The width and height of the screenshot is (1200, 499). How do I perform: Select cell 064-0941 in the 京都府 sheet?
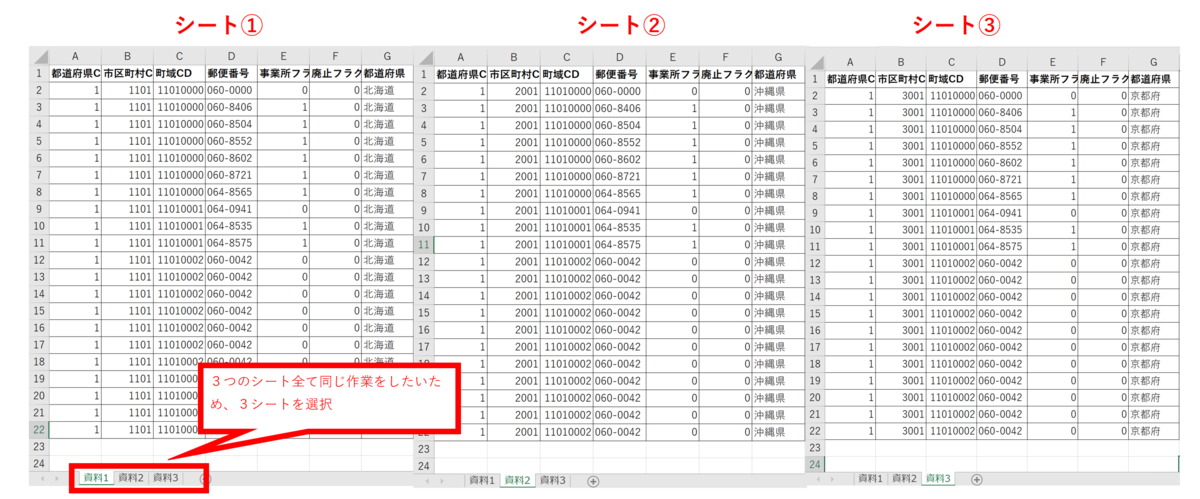[x=1002, y=213]
